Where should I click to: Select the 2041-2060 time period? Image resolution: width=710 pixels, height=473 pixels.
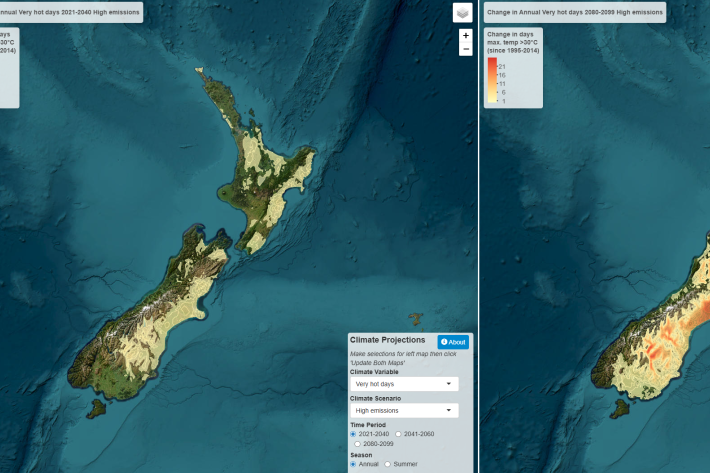click(x=398, y=434)
